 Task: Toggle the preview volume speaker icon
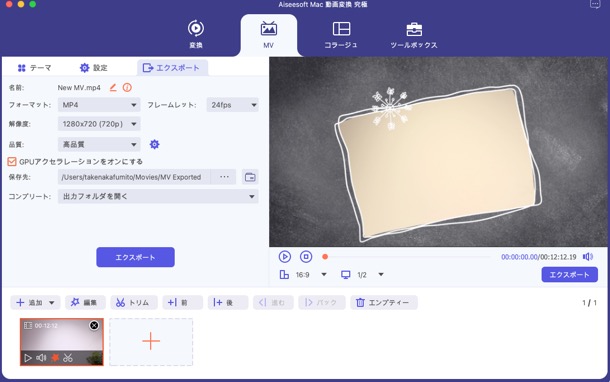click(588, 257)
